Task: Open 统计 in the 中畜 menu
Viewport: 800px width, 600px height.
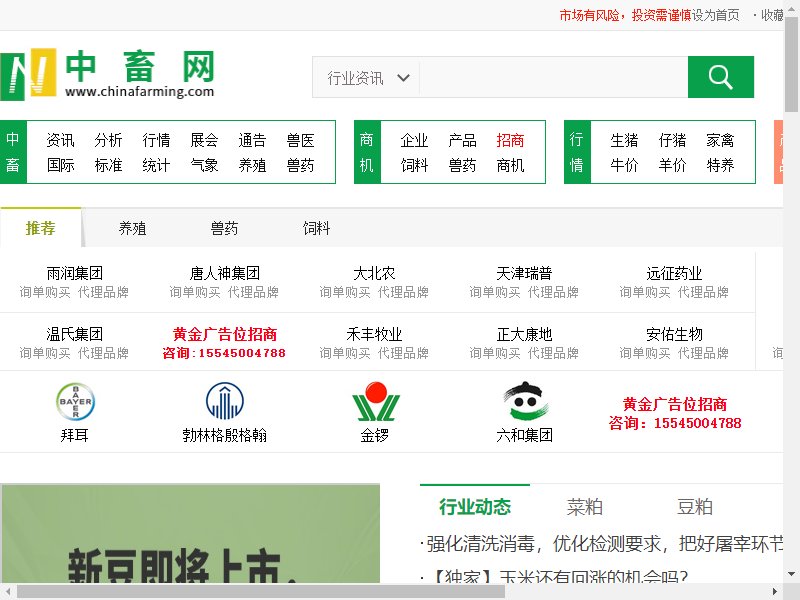Action: [156, 165]
